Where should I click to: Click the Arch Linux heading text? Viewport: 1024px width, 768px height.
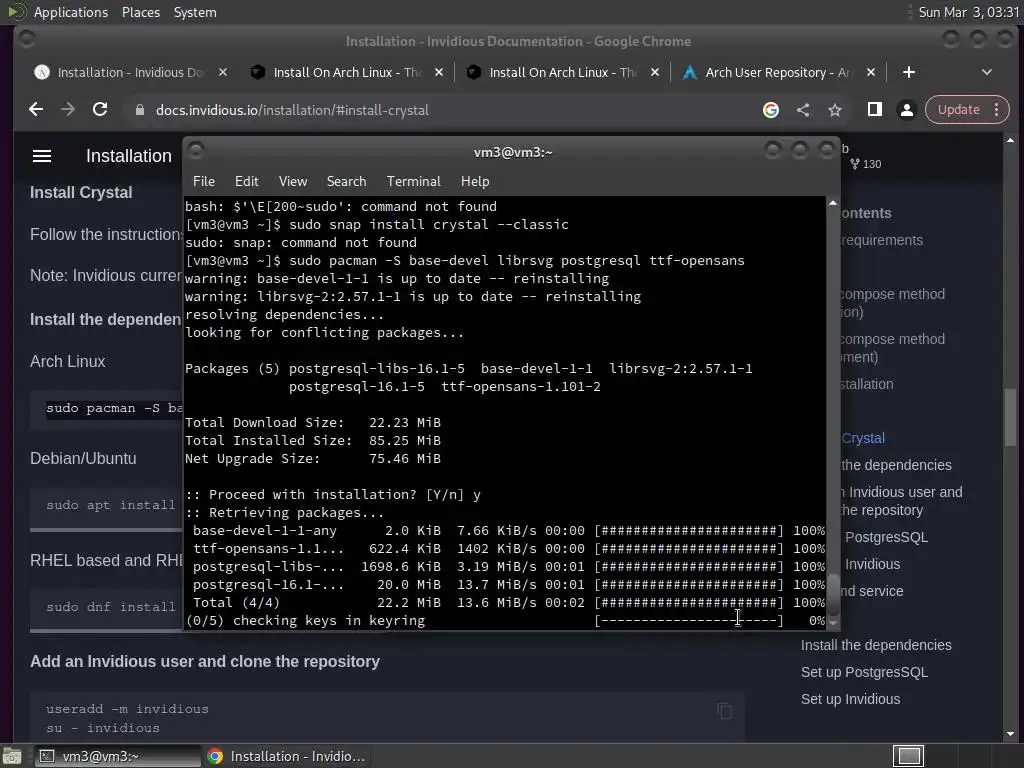67,361
